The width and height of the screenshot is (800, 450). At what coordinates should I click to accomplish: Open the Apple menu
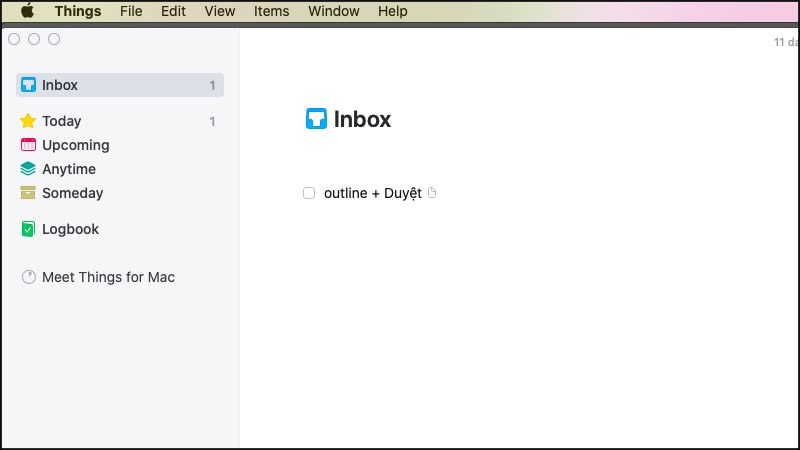(x=28, y=11)
